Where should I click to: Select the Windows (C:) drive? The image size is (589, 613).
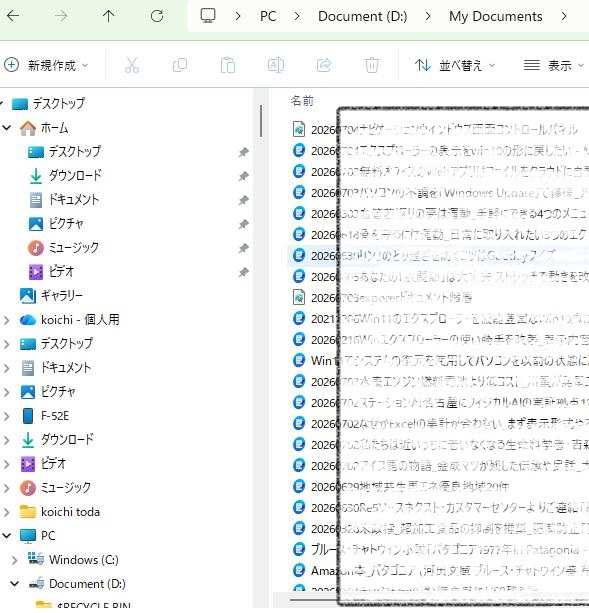pyautogui.click(x=73, y=560)
